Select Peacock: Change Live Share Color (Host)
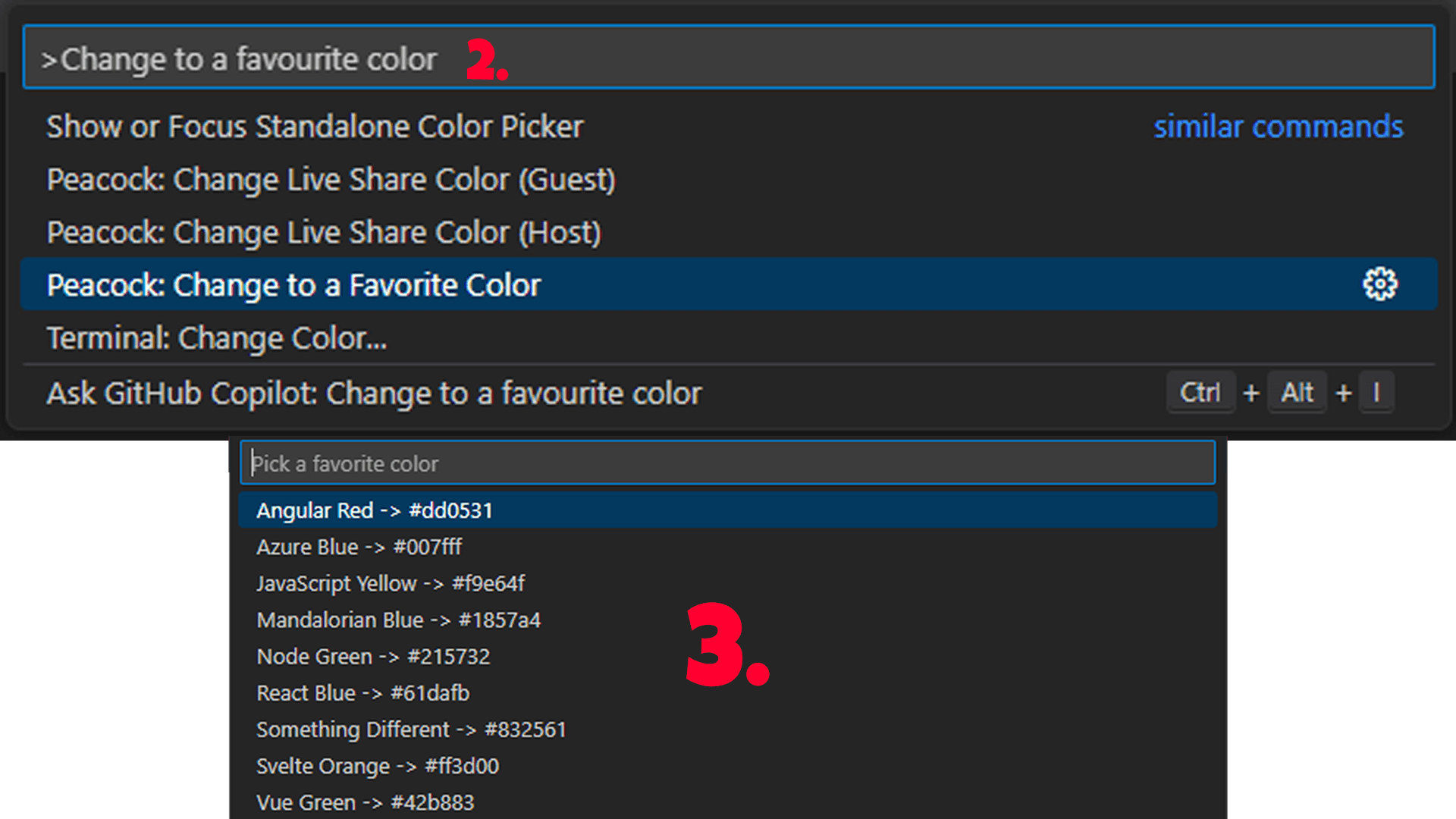Image resolution: width=1456 pixels, height=819 pixels. coord(324,232)
